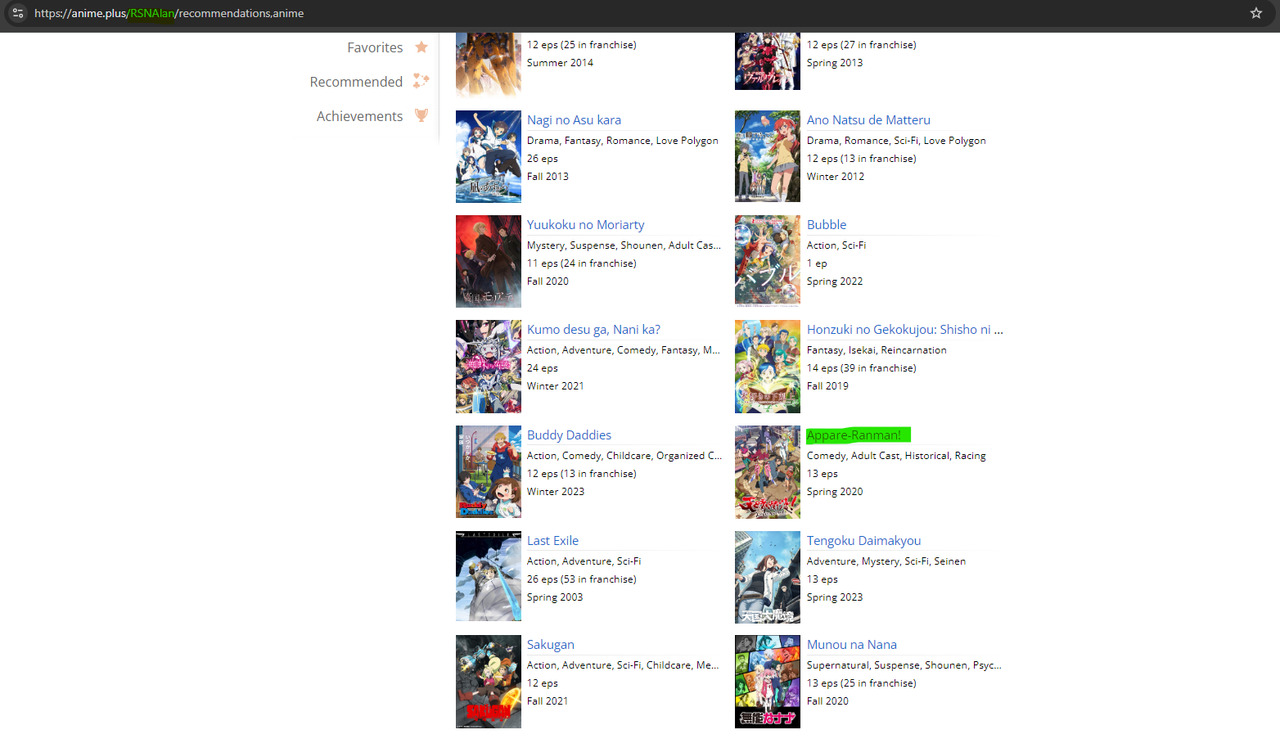
Task: Click the Appare-Ranman! poster thumbnail
Action: click(x=768, y=472)
